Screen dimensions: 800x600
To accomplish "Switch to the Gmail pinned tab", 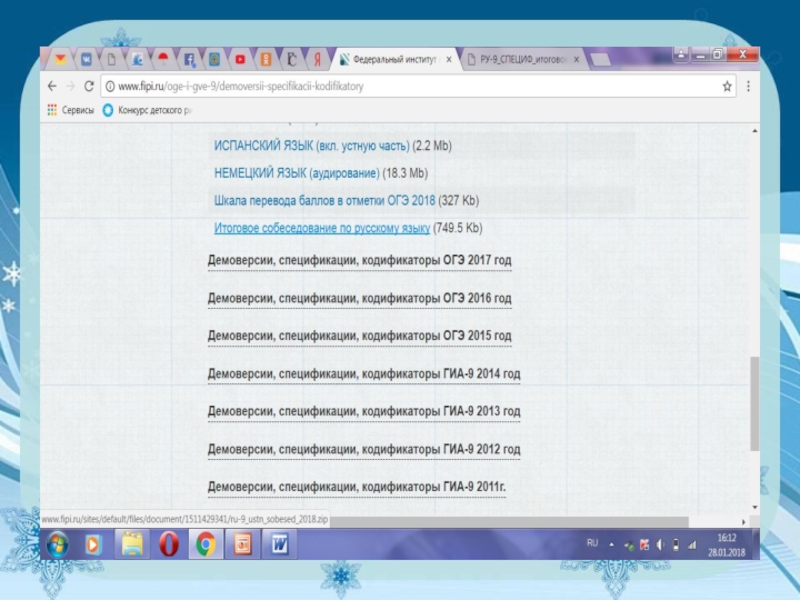I will (61, 60).
